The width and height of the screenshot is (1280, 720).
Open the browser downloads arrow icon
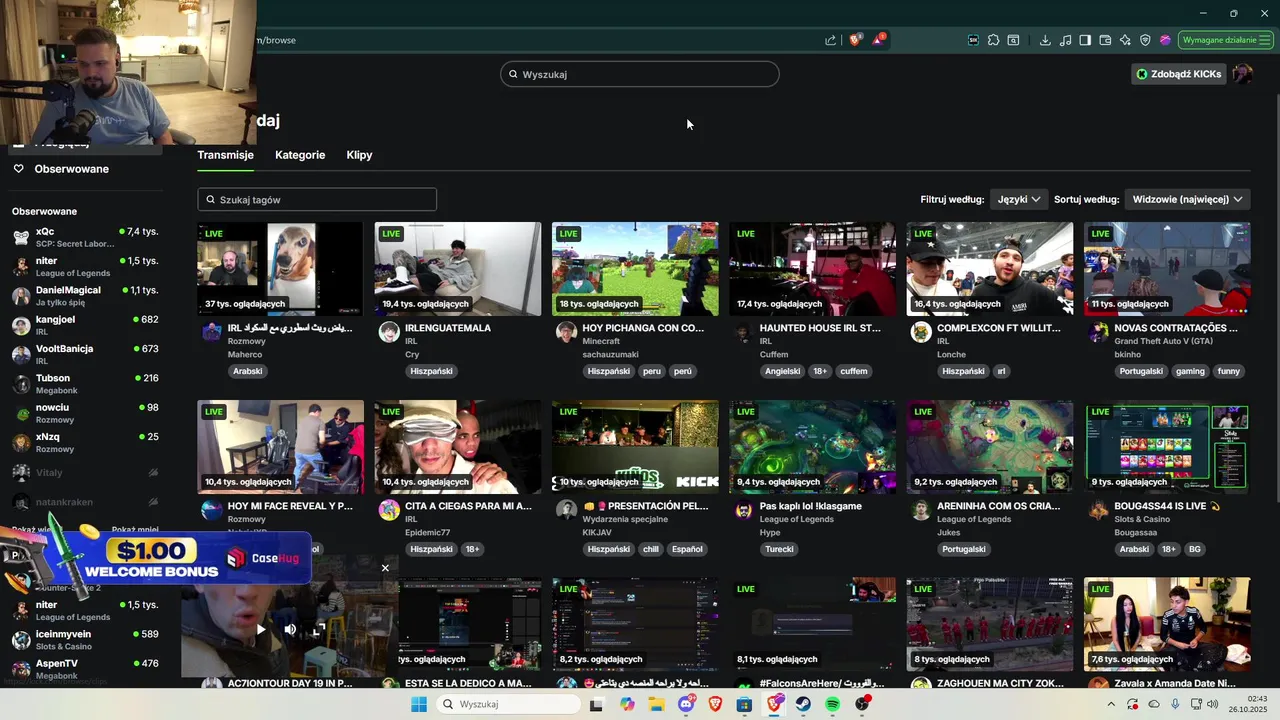1045,40
